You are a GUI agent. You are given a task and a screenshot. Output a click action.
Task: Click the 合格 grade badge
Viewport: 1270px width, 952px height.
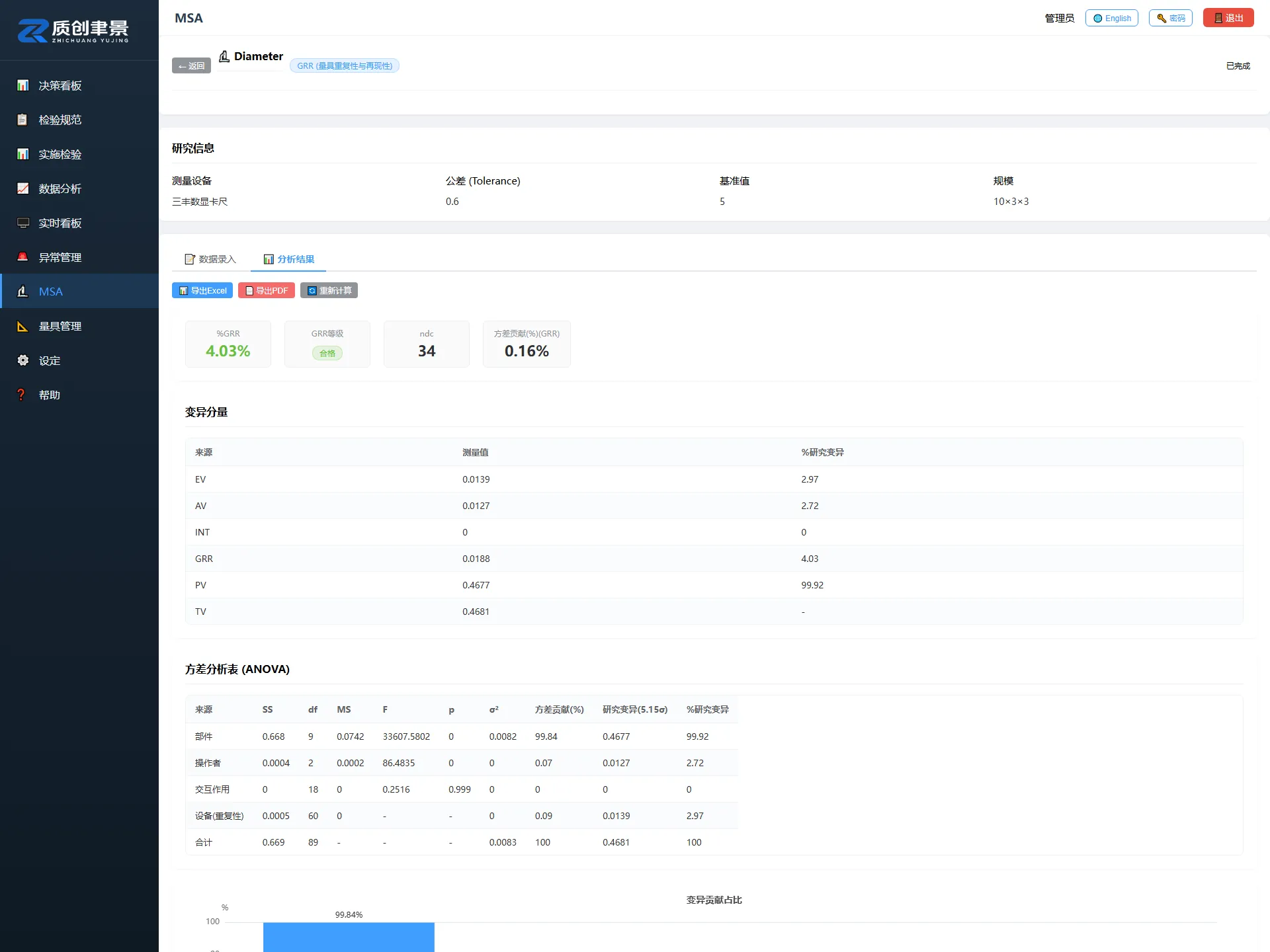coord(327,353)
